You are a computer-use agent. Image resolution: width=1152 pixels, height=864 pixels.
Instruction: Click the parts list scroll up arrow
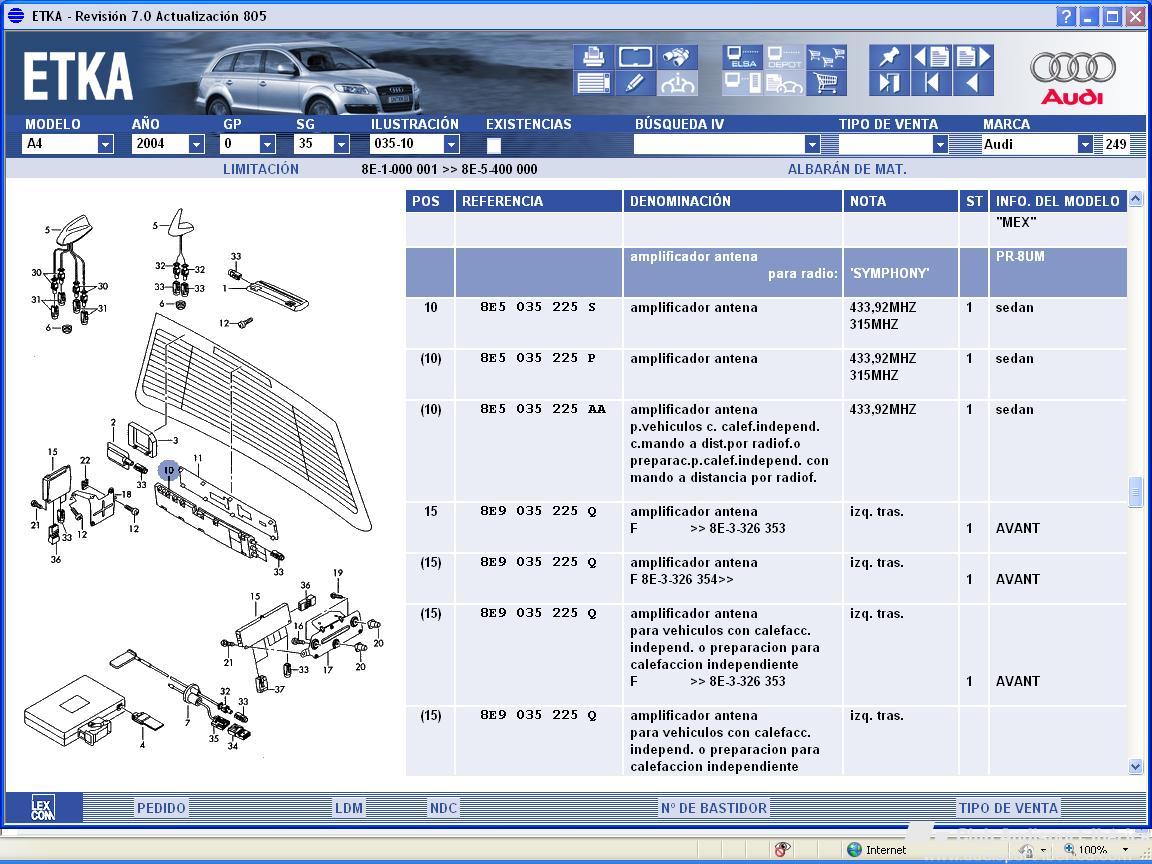click(x=1135, y=198)
